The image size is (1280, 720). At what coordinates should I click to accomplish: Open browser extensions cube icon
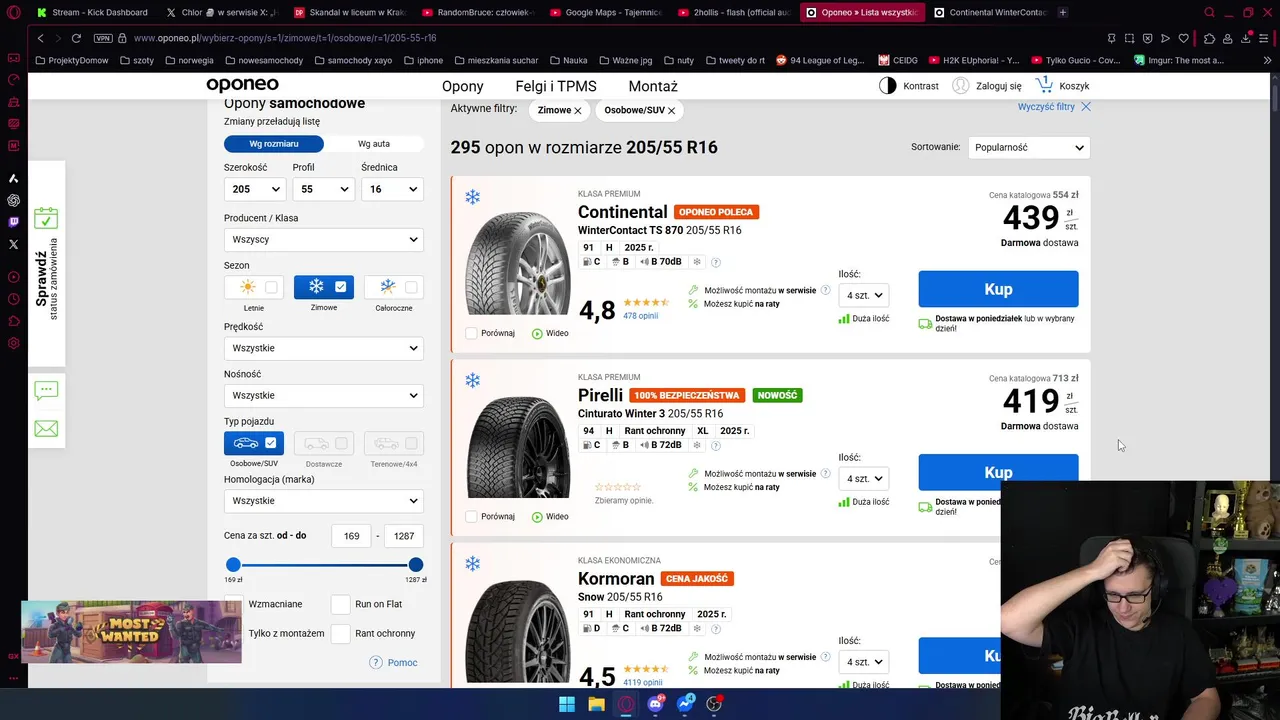point(1209,38)
